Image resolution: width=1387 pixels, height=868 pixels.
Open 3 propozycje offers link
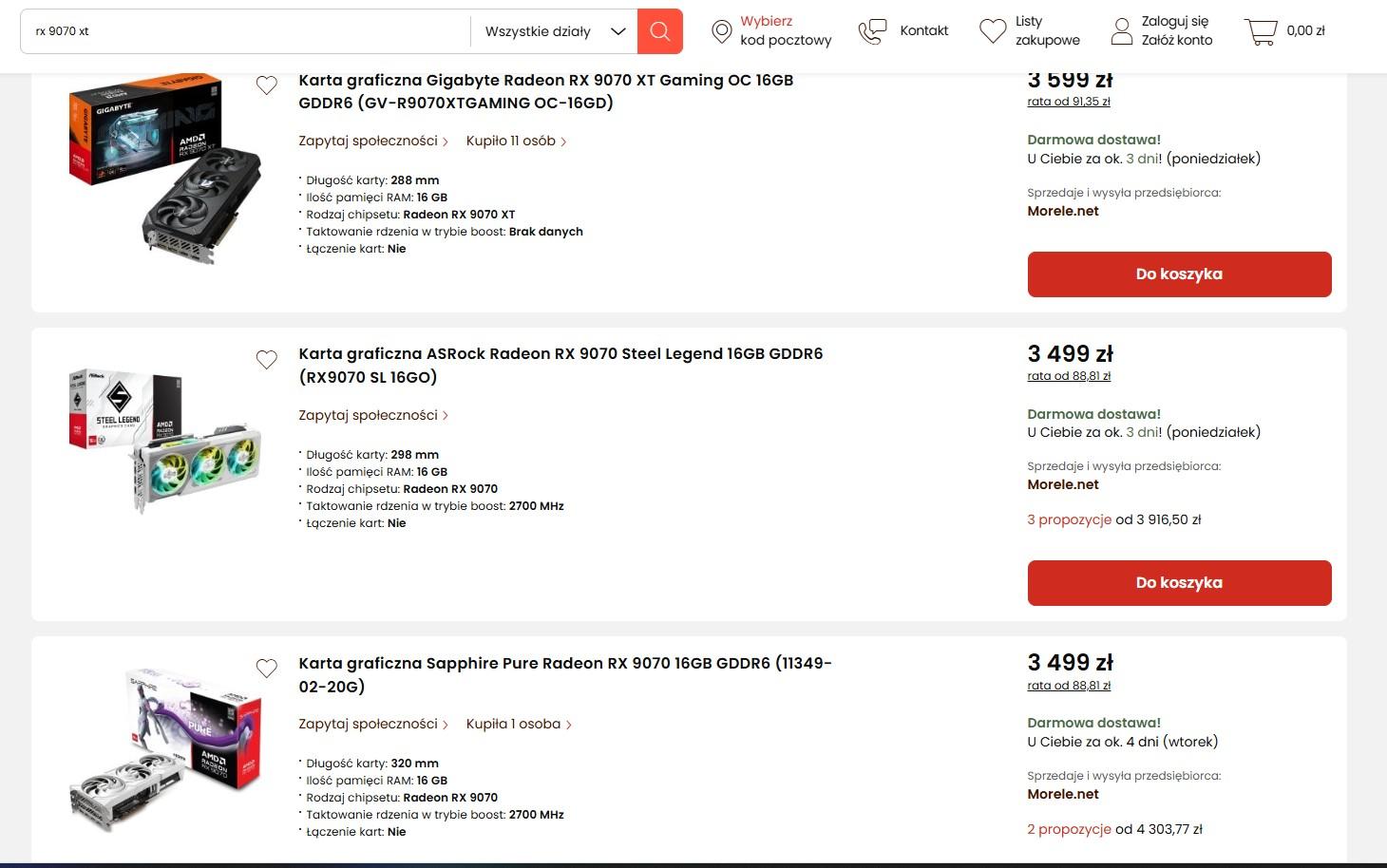(x=1069, y=519)
